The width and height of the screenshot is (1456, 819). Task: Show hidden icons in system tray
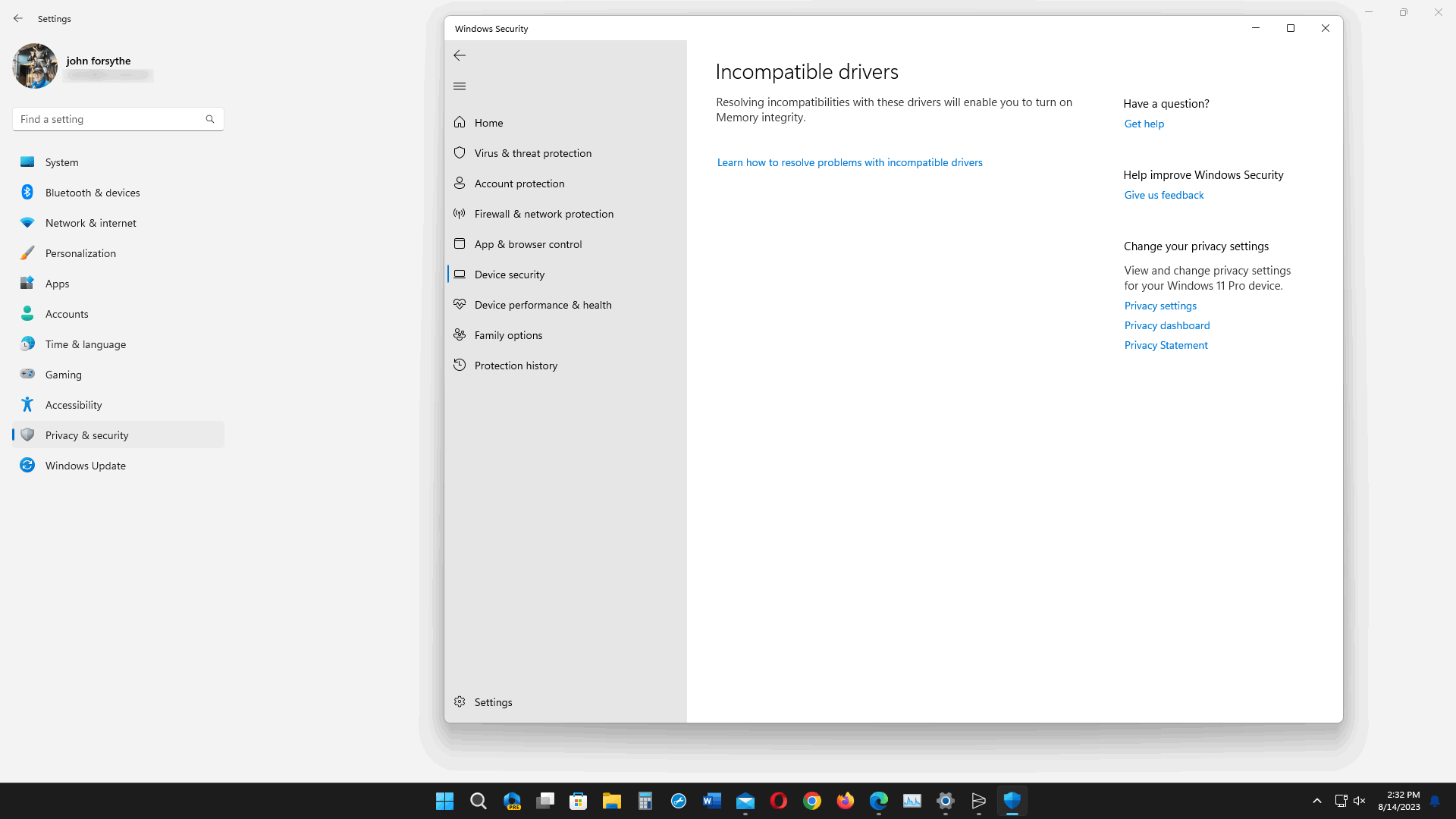(x=1317, y=801)
